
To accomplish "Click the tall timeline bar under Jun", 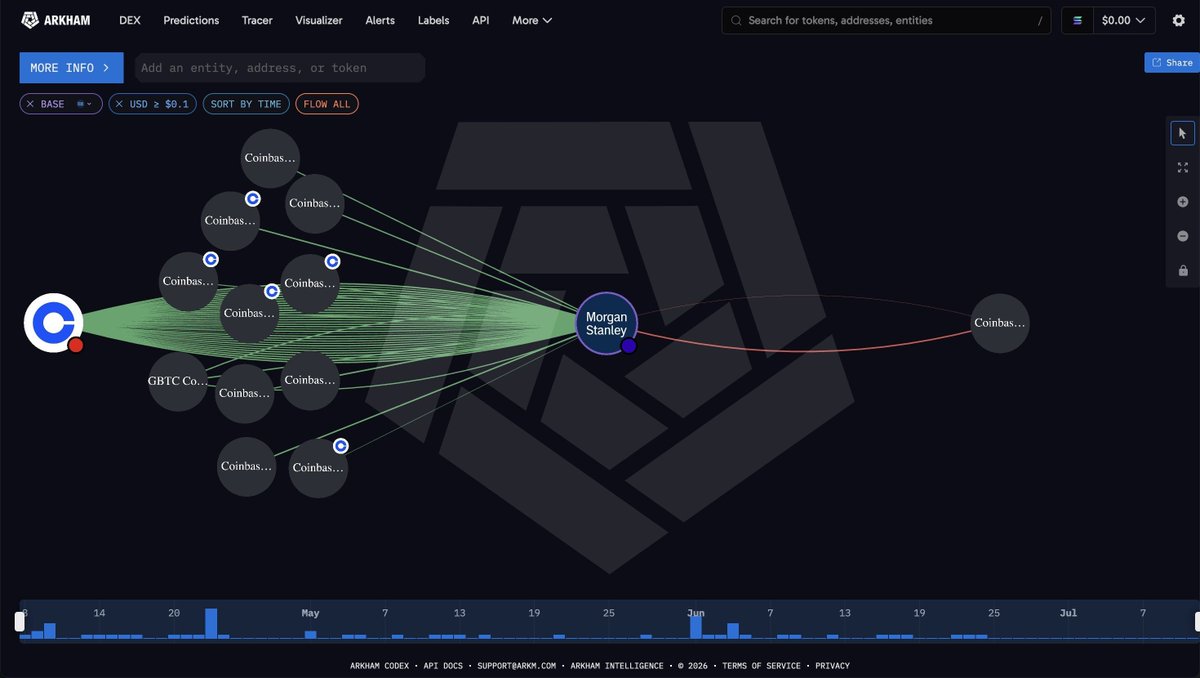I will point(695,628).
